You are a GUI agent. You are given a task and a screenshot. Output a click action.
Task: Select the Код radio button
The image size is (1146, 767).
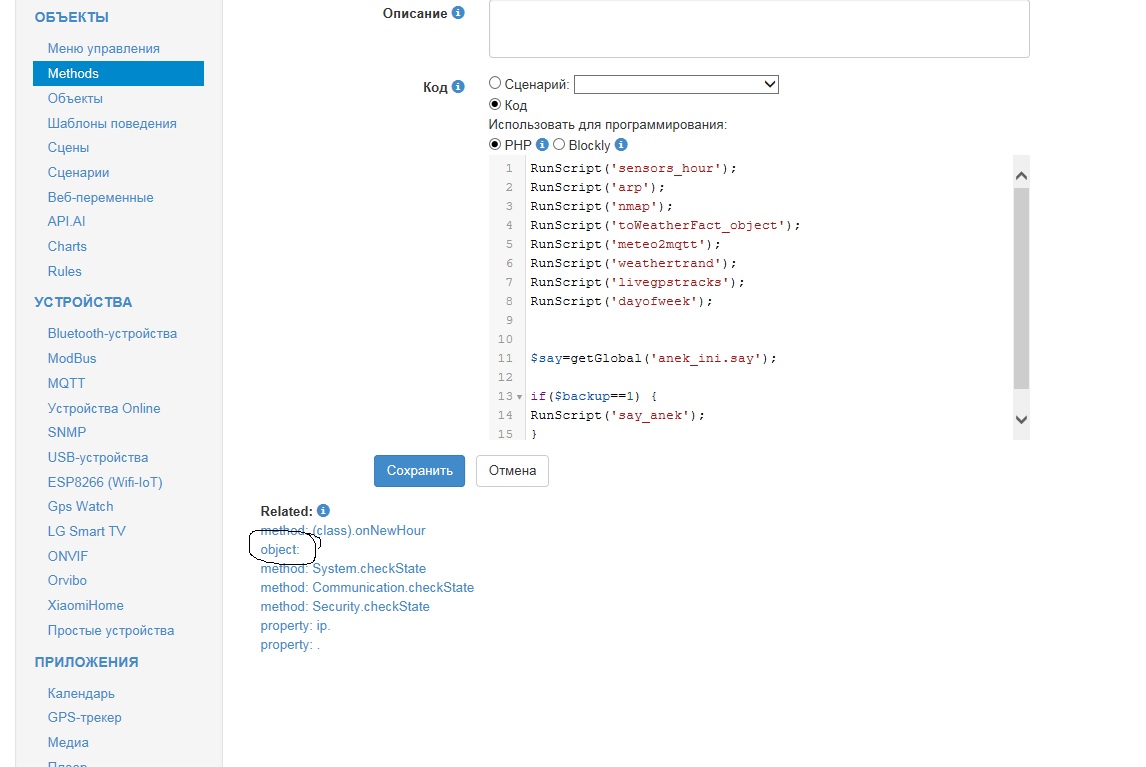(495, 104)
